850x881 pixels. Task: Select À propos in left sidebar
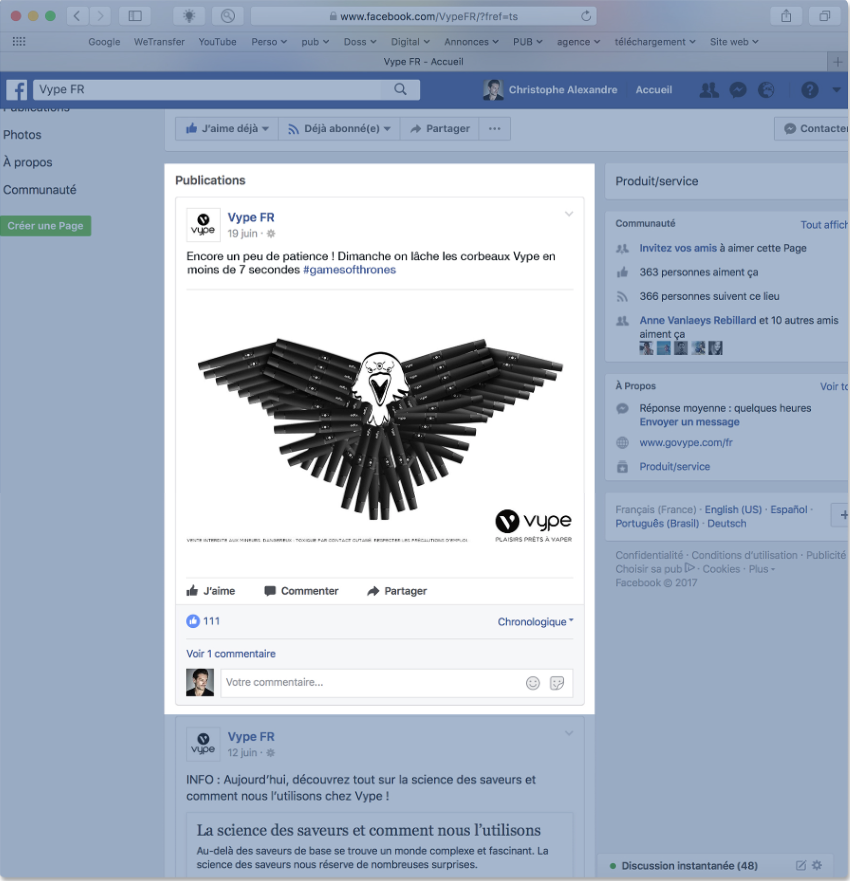click(28, 162)
